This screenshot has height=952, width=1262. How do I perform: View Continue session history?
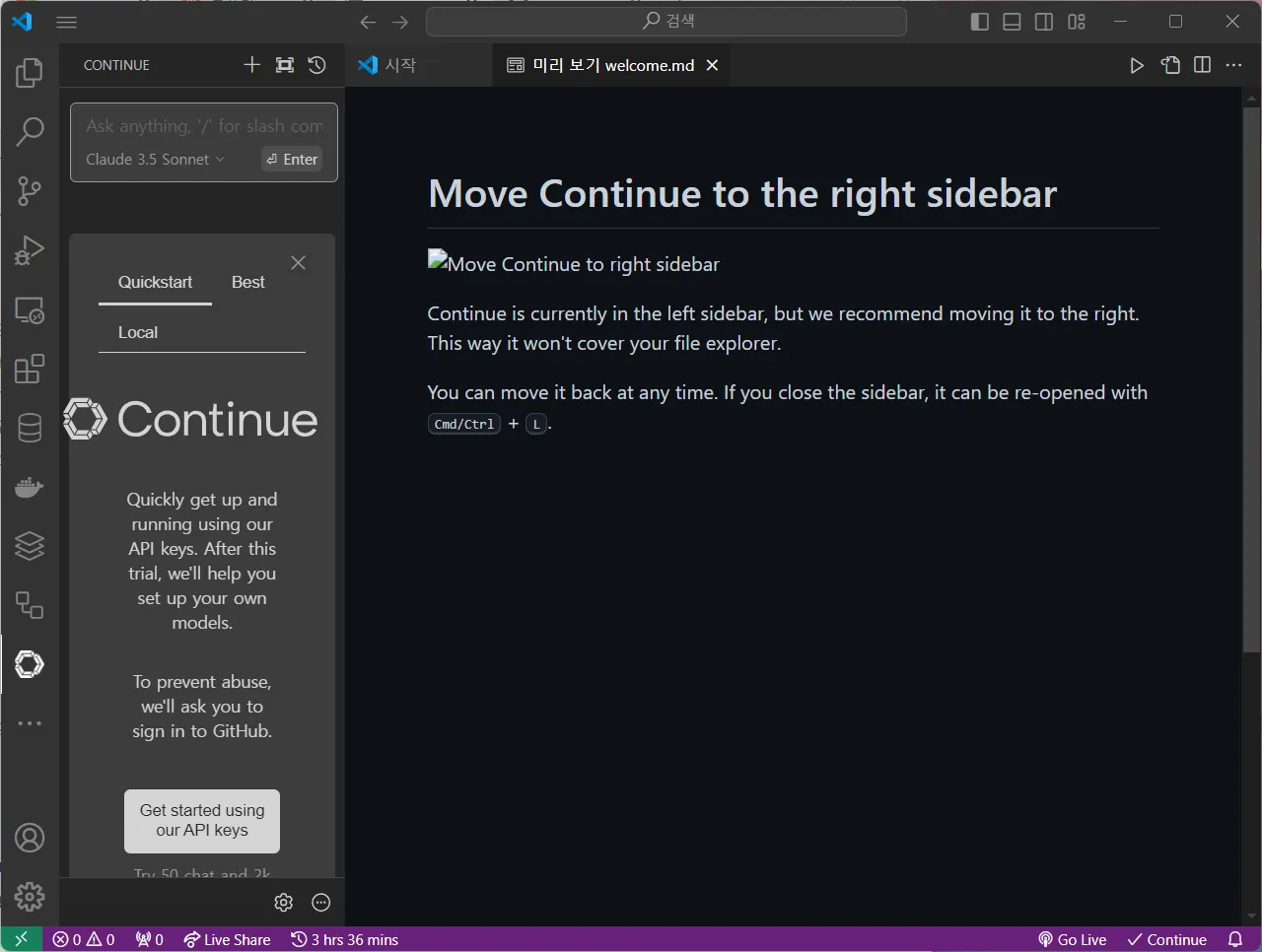(x=316, y=65)
